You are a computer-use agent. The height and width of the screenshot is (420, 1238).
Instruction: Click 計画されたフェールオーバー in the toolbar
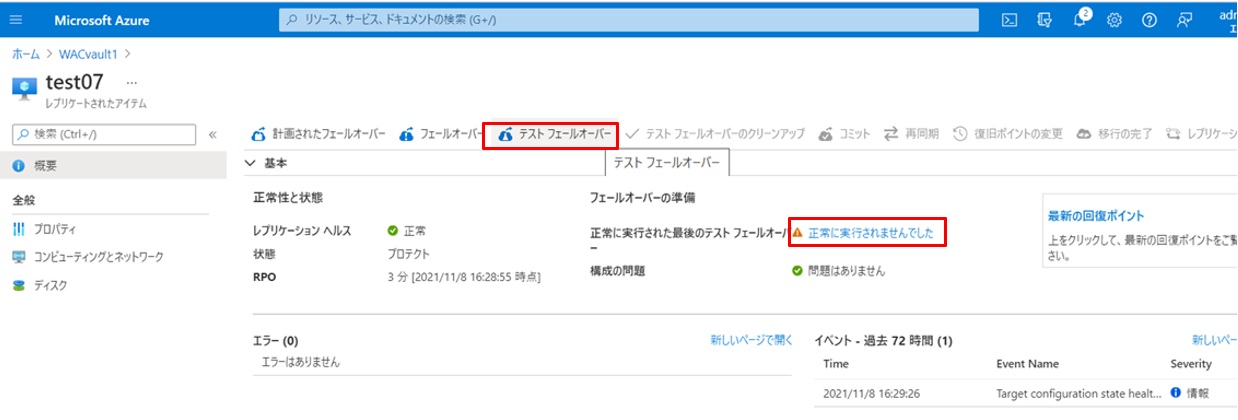[x=318, y=135]
